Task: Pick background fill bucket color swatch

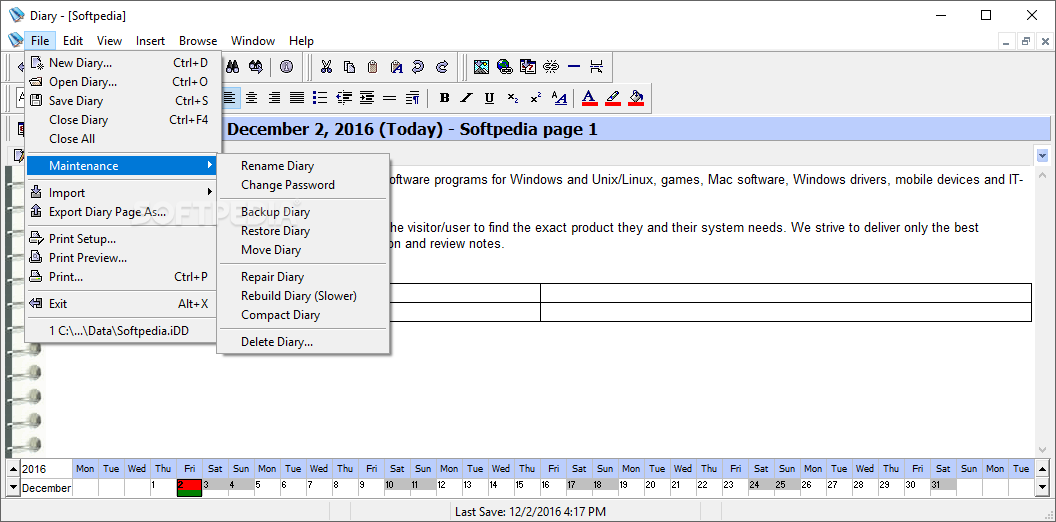Action: pyautogui.click(x=636, y=98)
